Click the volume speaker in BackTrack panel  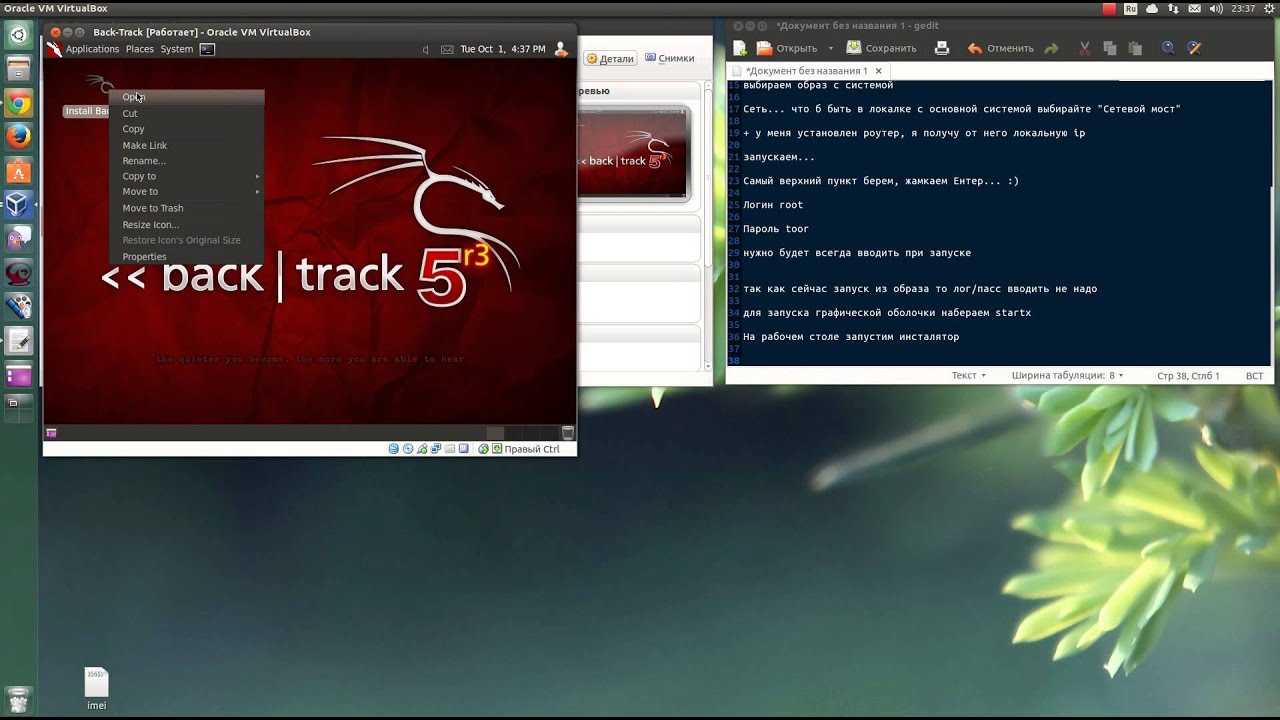(426, 49)
